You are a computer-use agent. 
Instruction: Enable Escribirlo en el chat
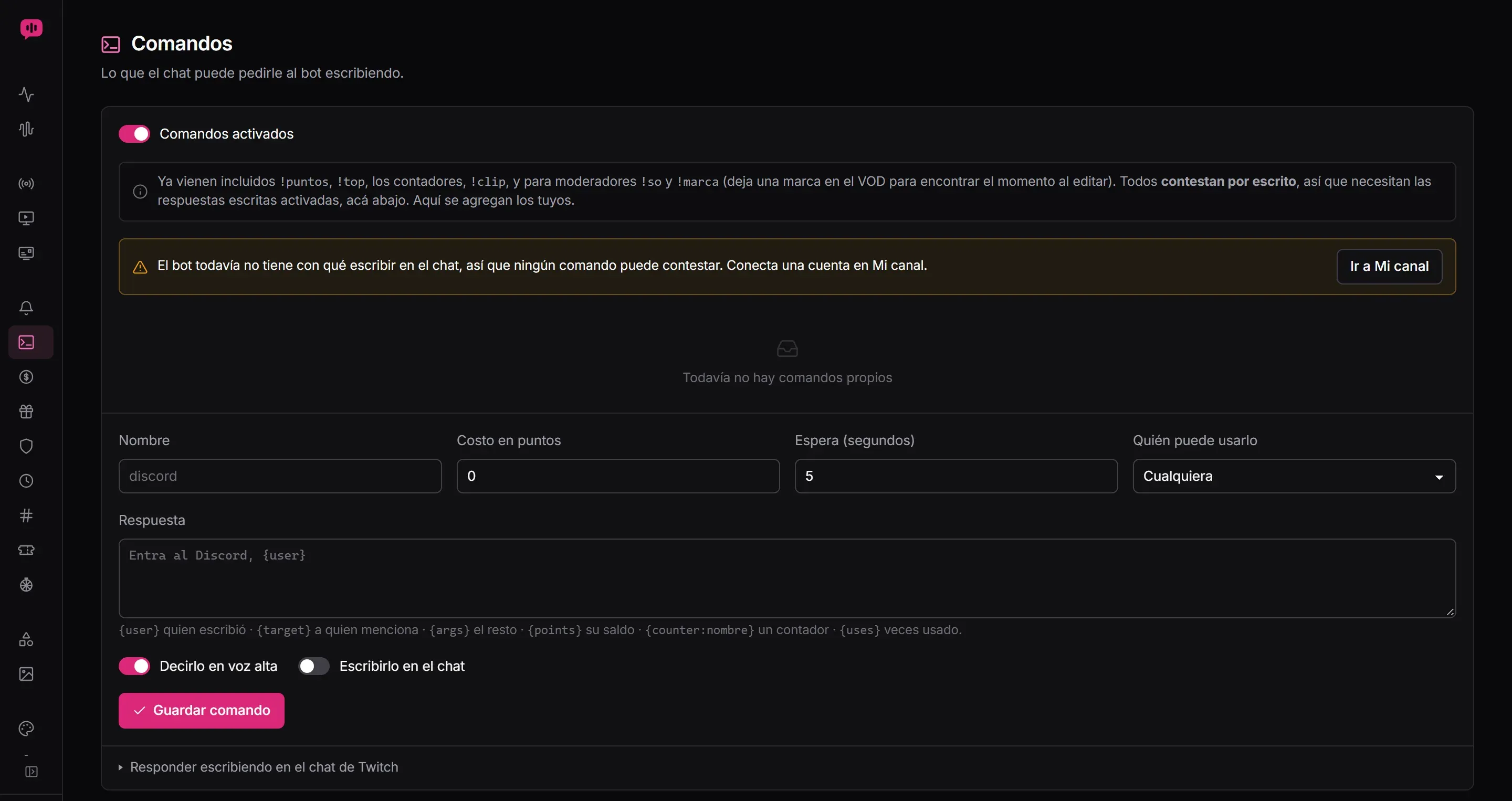[x=314, y=666]
